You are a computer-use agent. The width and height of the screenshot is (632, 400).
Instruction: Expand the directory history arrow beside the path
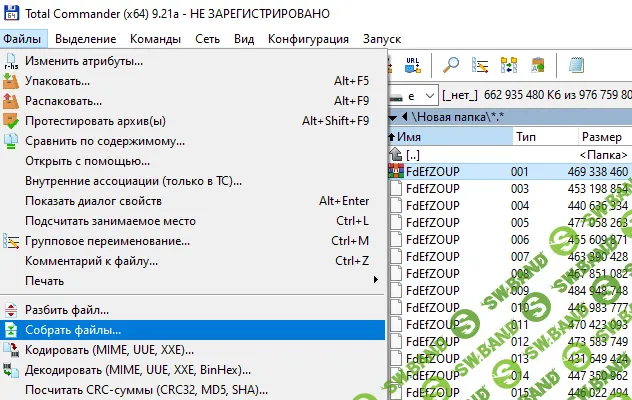click(392, 117)
